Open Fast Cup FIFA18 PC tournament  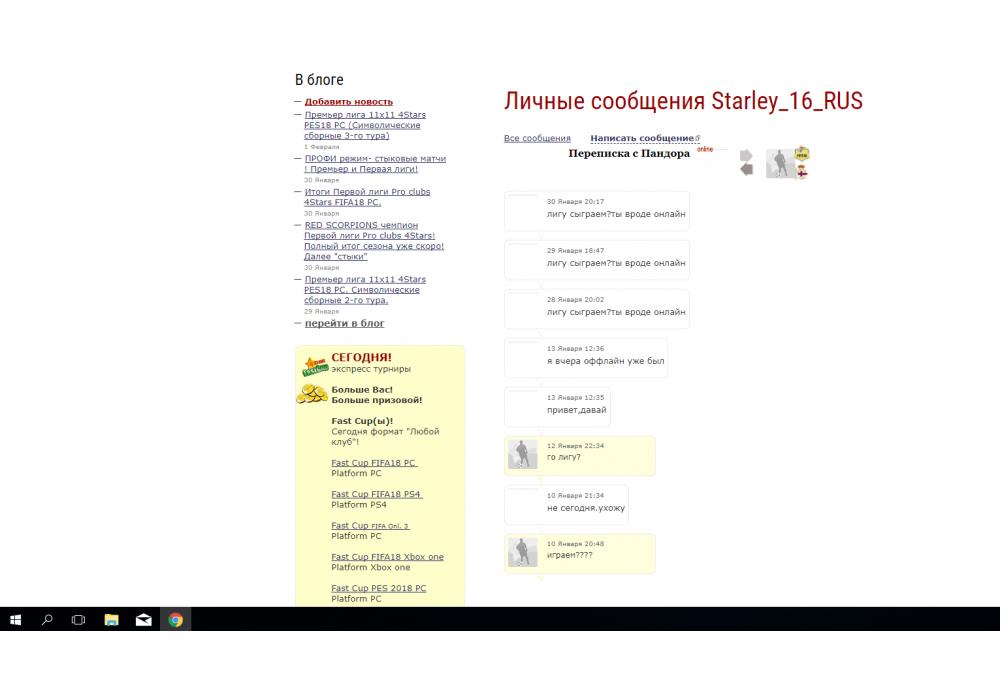coord(374,463)
